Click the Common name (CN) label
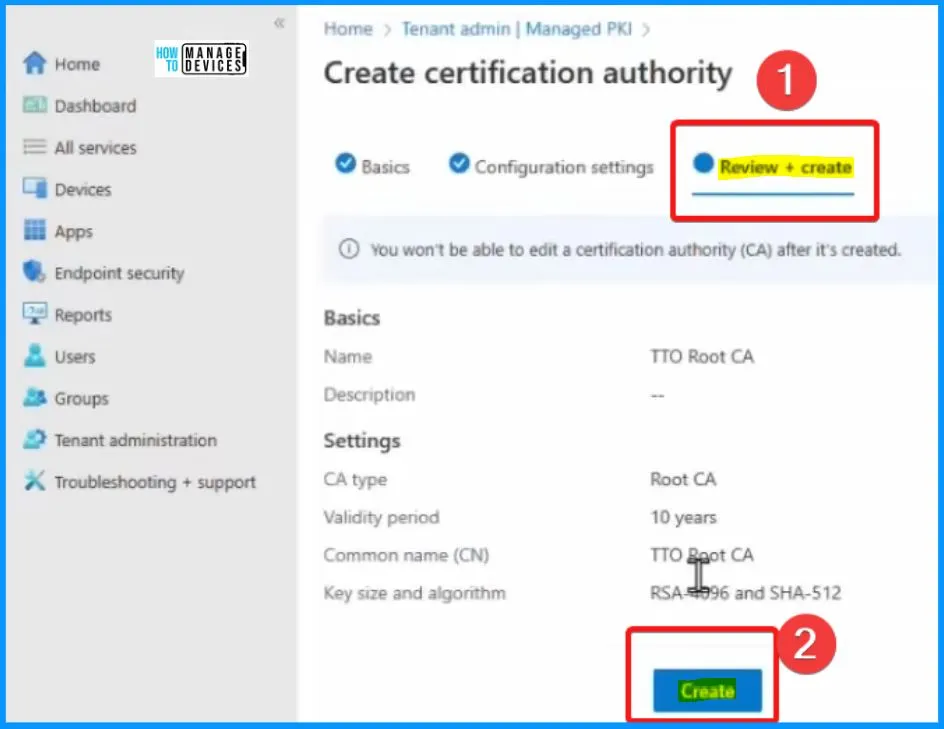The image size is (944, 729). coord(406,554)
